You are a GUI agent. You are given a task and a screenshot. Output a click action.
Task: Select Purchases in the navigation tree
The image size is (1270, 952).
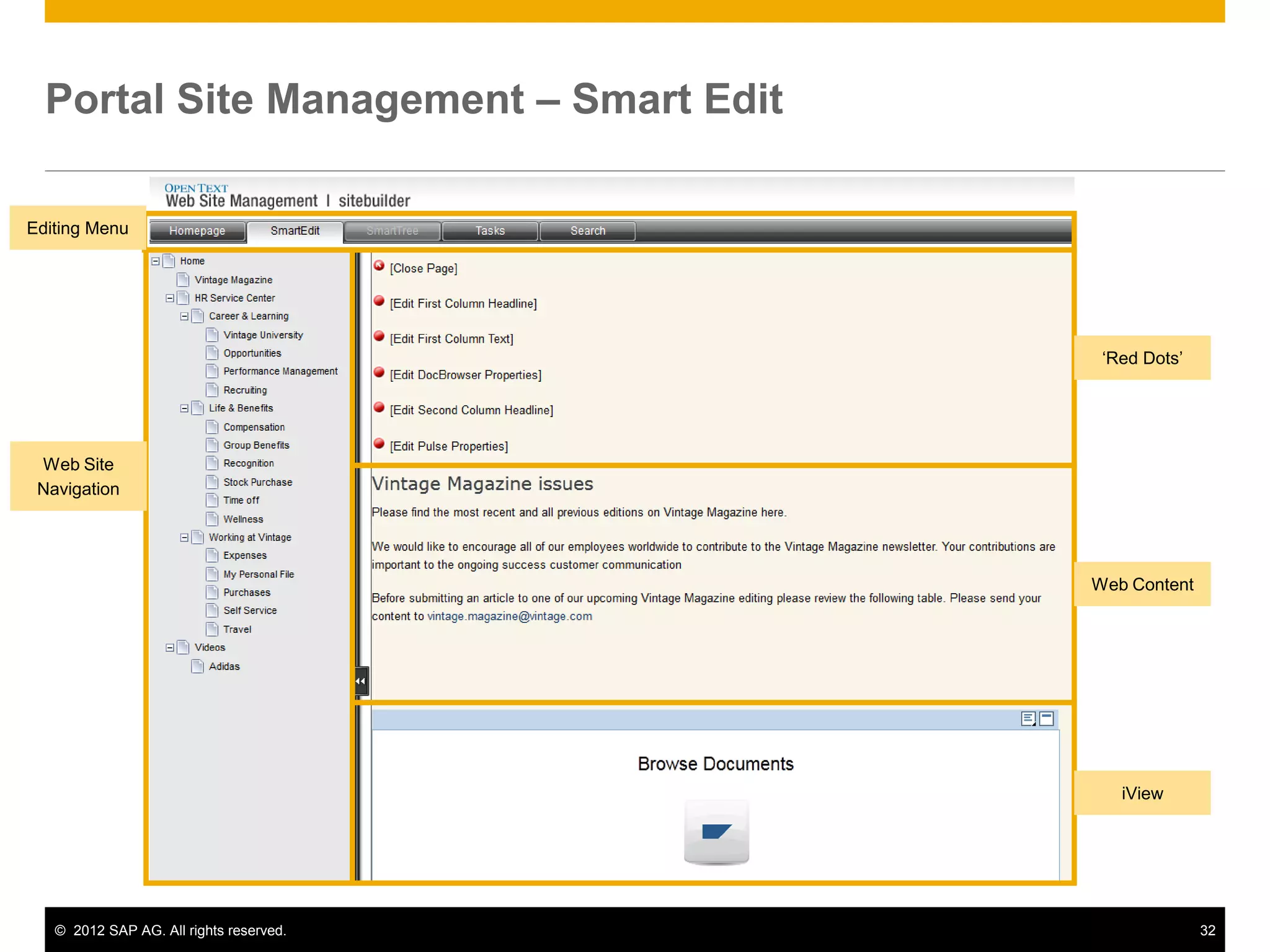pos(247,593)
